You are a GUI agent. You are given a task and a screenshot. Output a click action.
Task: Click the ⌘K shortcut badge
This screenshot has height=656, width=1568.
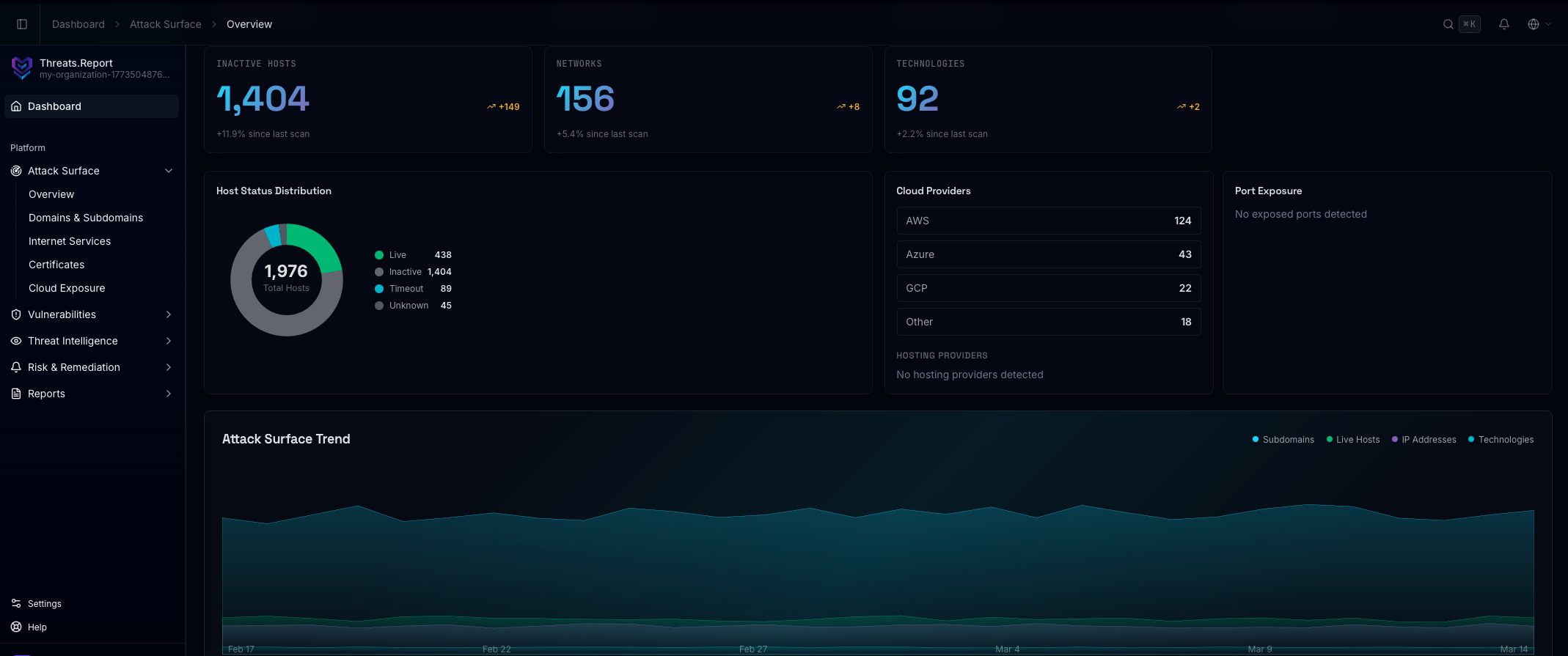pyautogui.click(x=1470, y=24)
